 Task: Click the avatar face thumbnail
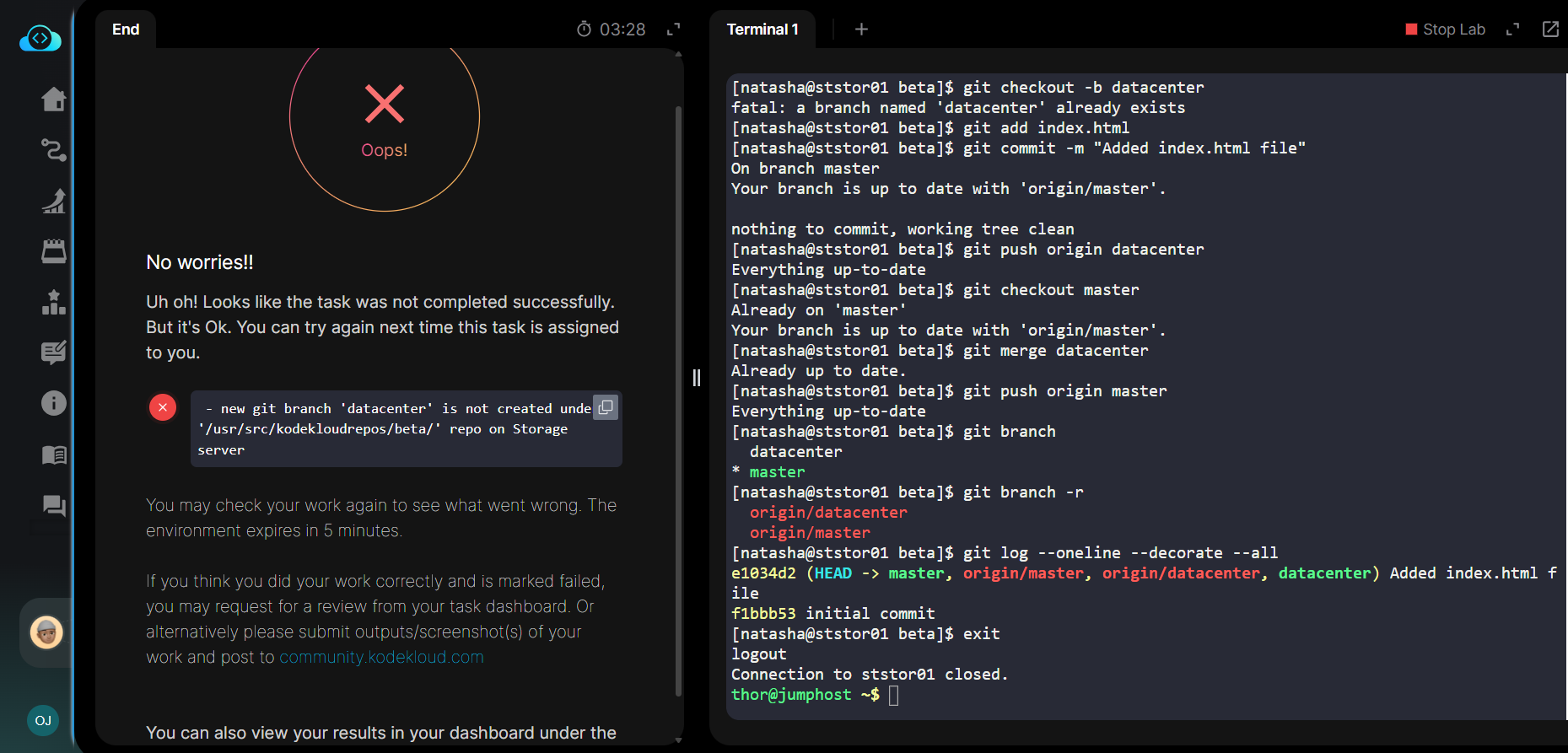coord(46,632)
